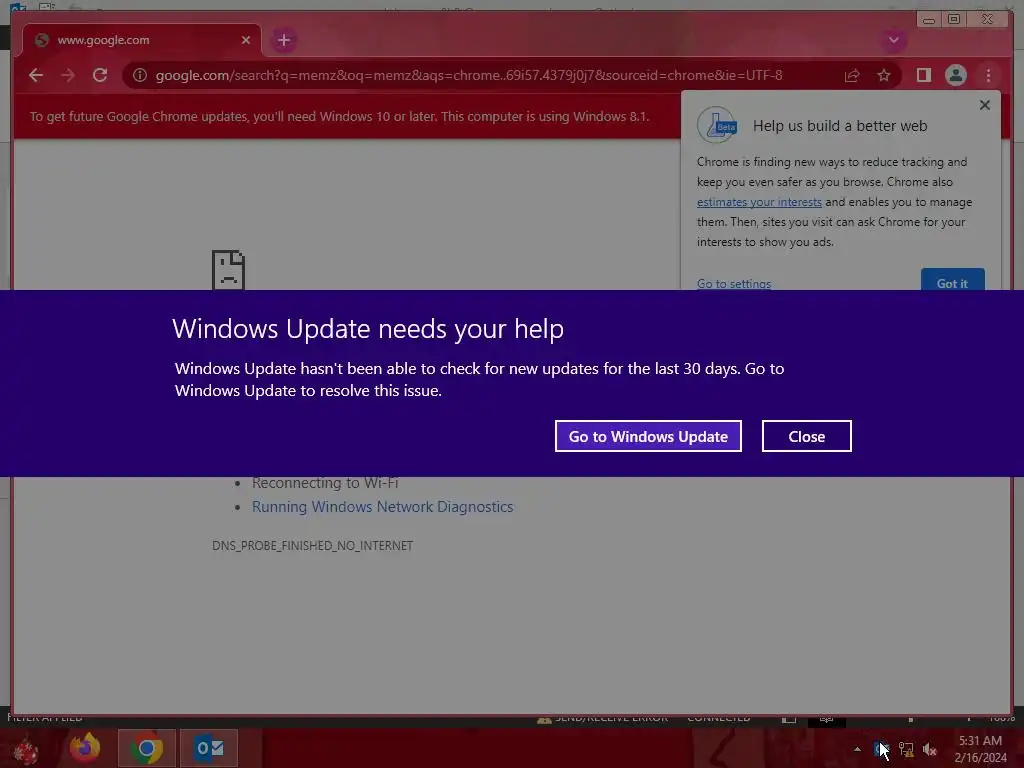Share this page icon in address bar
The height and width of the screenshot is (768, 1024).
click(x=852, y=75)
